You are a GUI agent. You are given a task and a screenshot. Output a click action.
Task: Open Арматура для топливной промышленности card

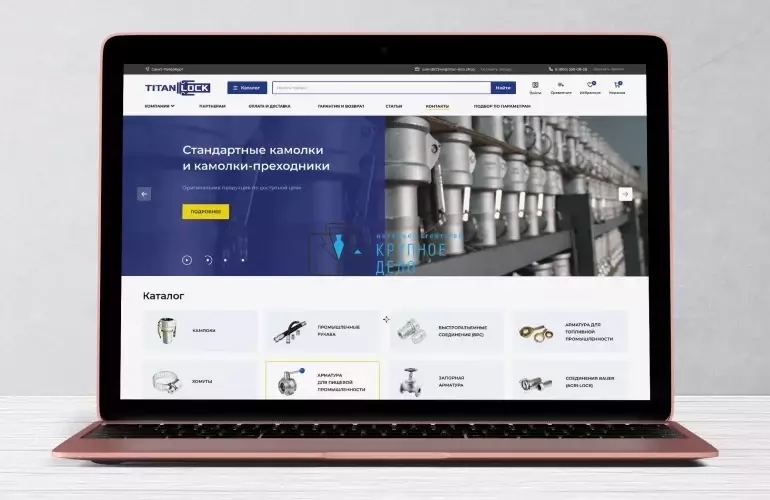point(570,331)
